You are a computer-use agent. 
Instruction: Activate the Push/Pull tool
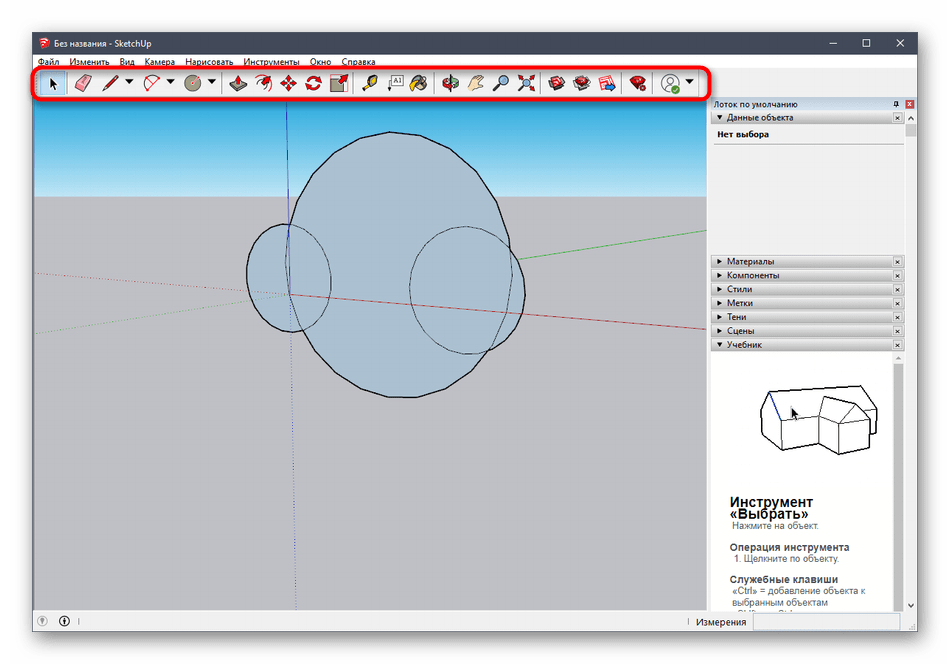[238, 83]
